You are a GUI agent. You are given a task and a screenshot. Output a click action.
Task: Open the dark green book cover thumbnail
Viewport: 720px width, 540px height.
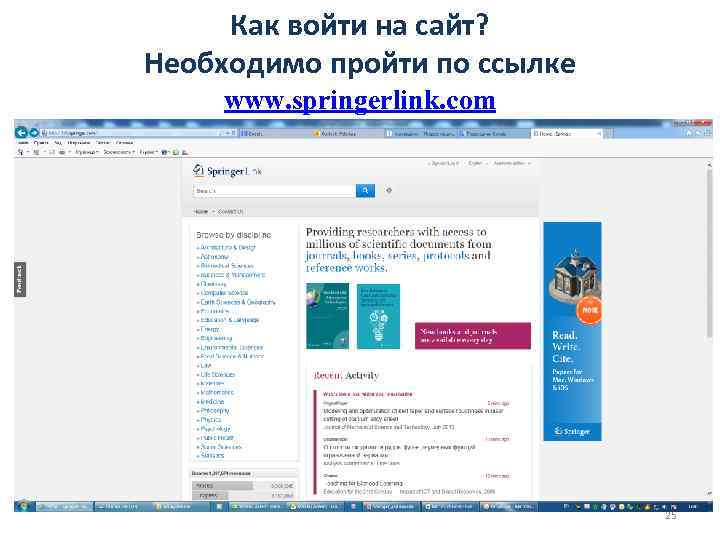[x=327, y=316]
